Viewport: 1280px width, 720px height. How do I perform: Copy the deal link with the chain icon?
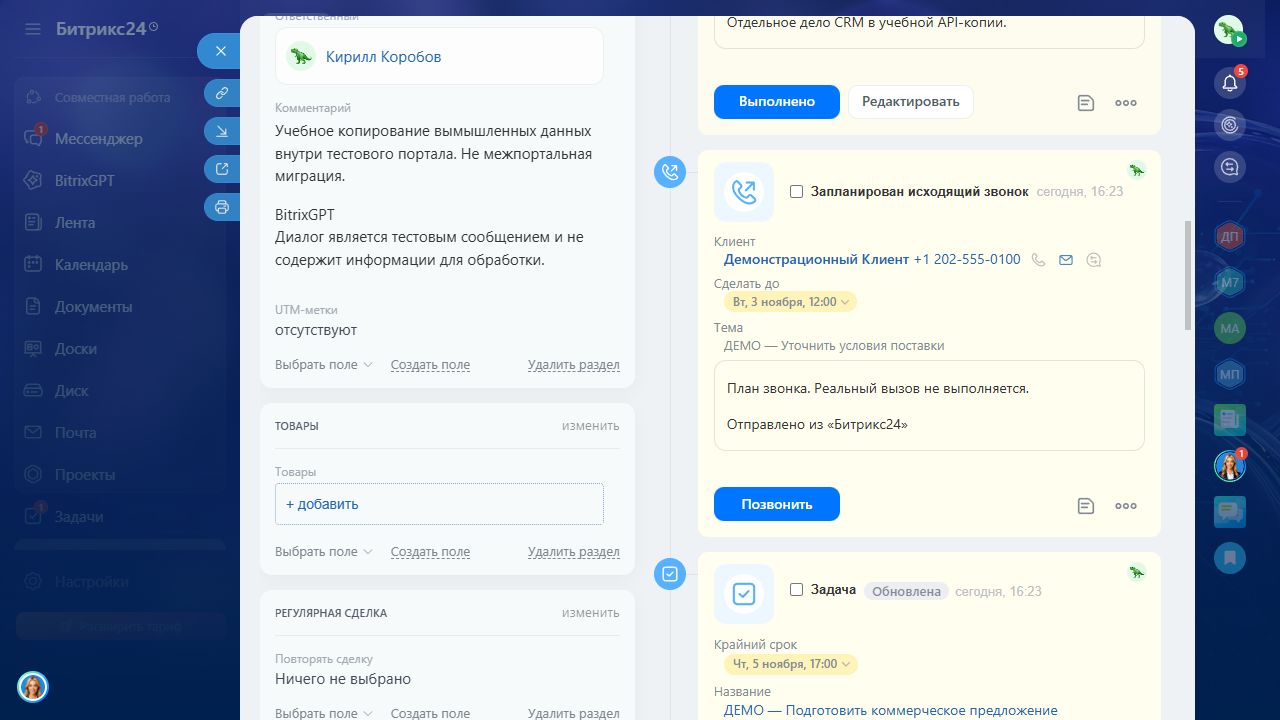[222, 93]
